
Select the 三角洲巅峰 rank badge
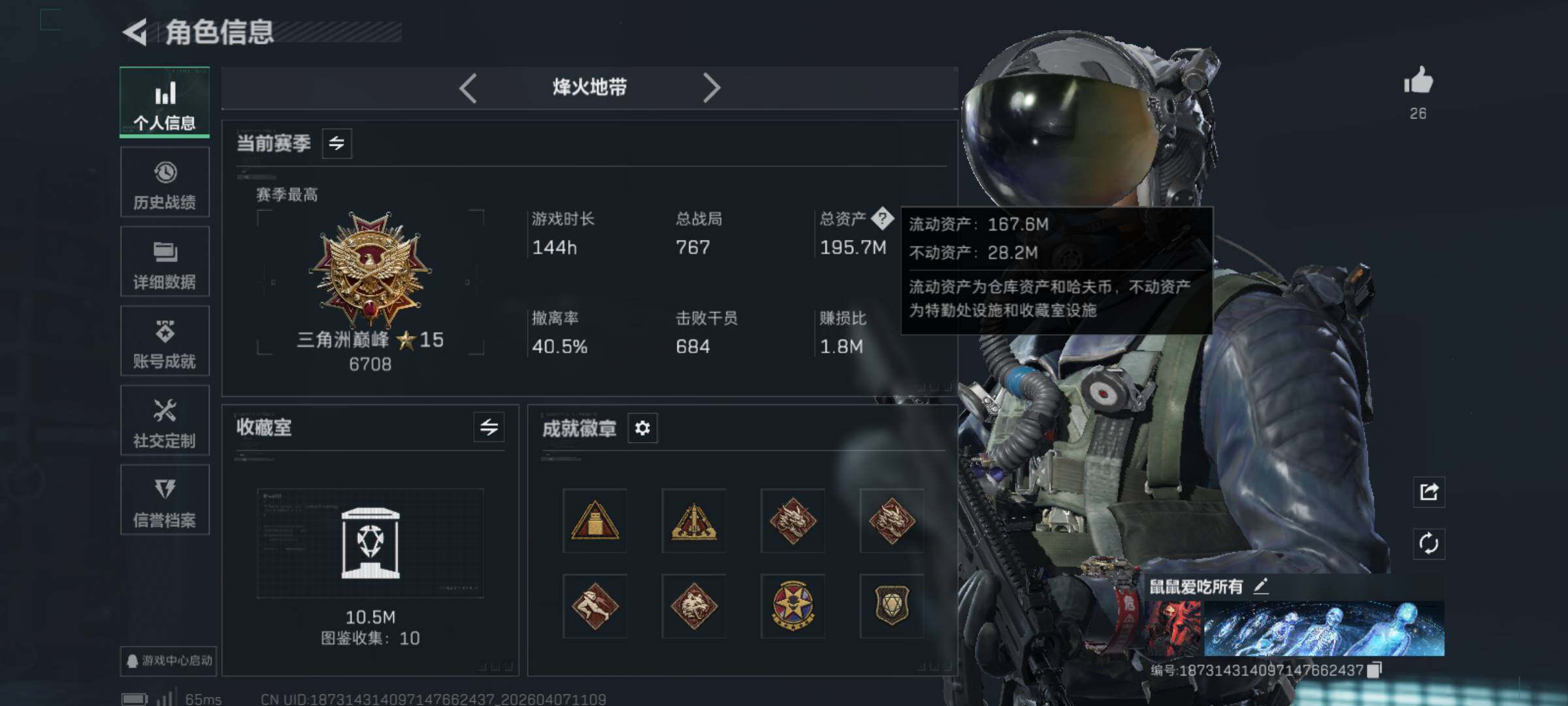[x=370, y=269]
